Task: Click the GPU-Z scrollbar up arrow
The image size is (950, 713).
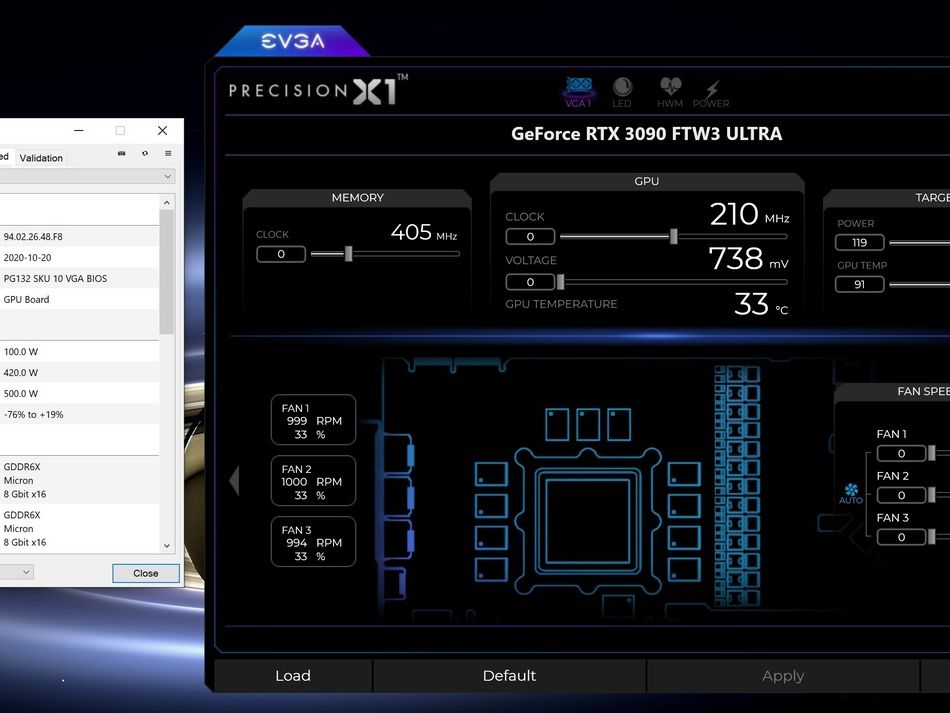Action: (x=167, y=202)
